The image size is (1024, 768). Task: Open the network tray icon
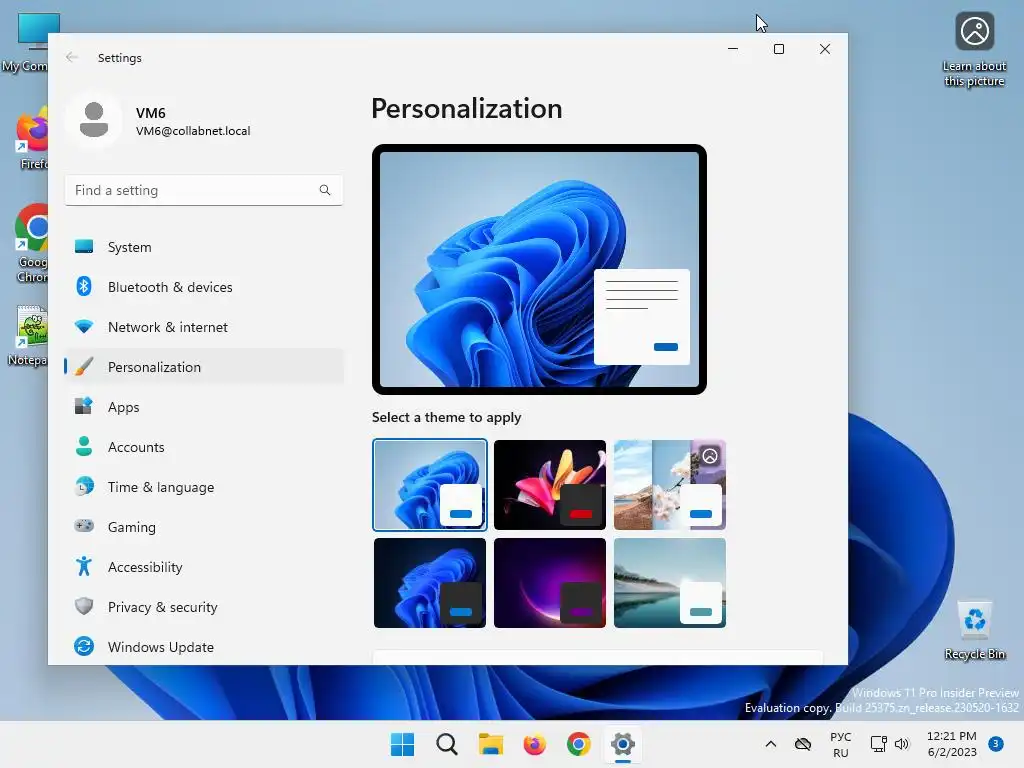pyautogui.click(x=878, y=744)
